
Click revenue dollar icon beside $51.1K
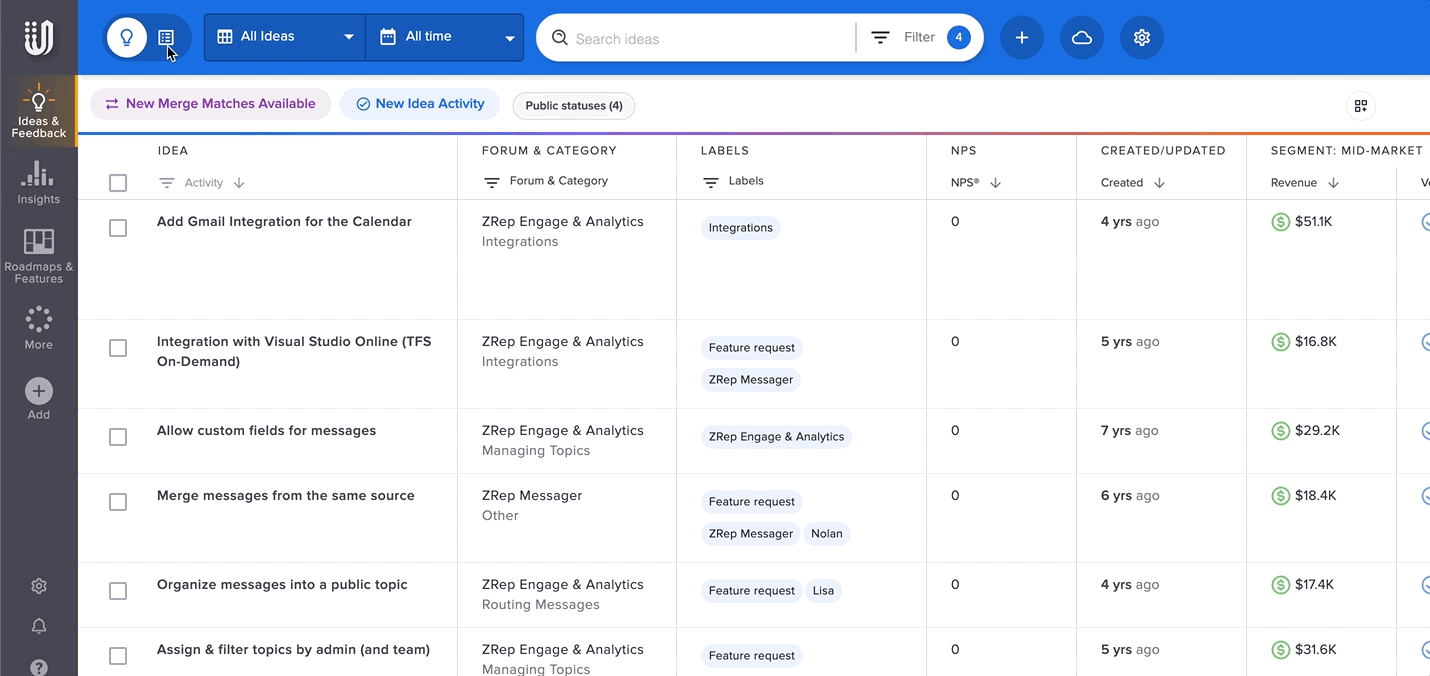(x=1280, y=222)
